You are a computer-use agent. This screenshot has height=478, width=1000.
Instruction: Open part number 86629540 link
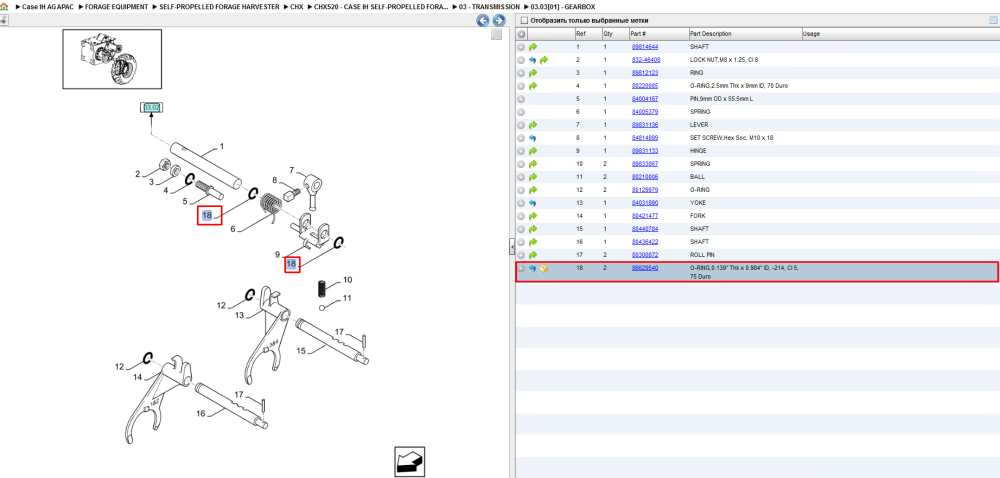coord(644,268)
